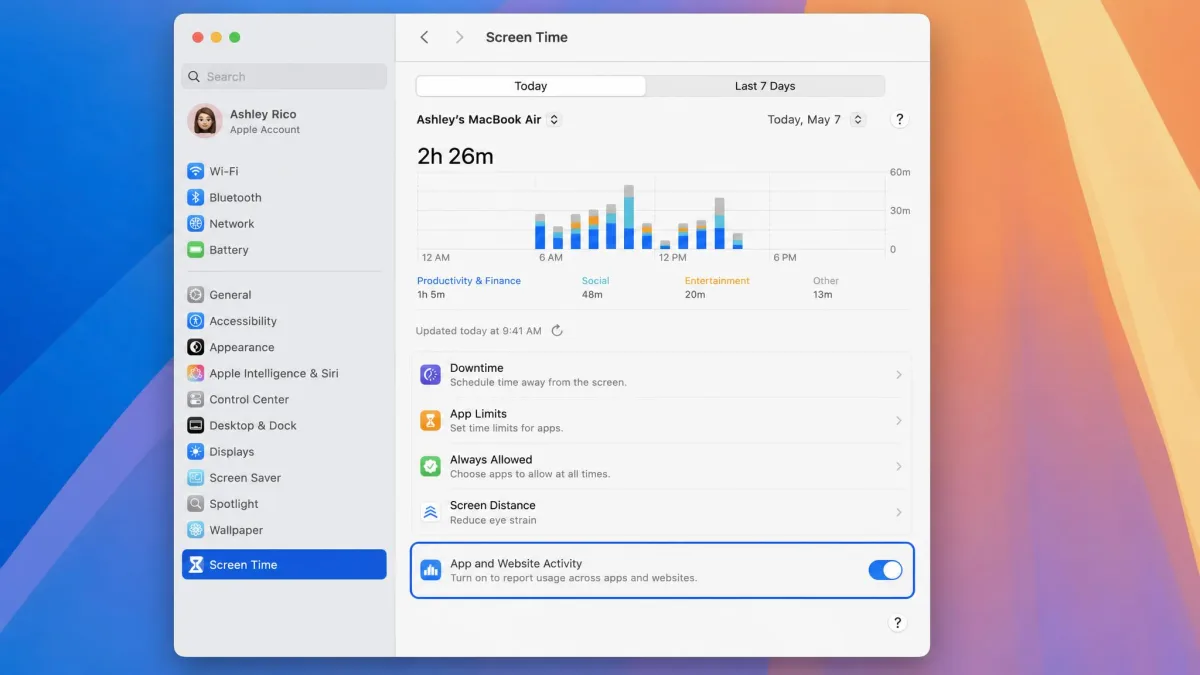Click 'Reduce eye strain' description
This screenshot has height=675, width=1200.
point(493,520)
